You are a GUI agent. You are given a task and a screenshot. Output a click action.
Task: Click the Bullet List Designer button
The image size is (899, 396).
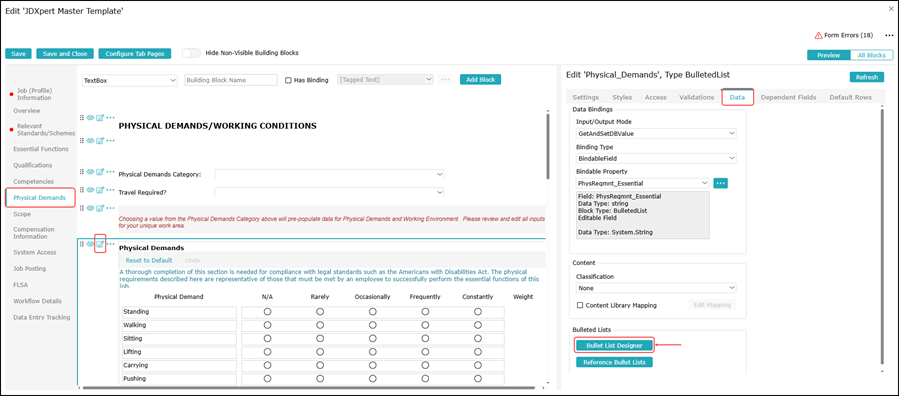point(615,345)
